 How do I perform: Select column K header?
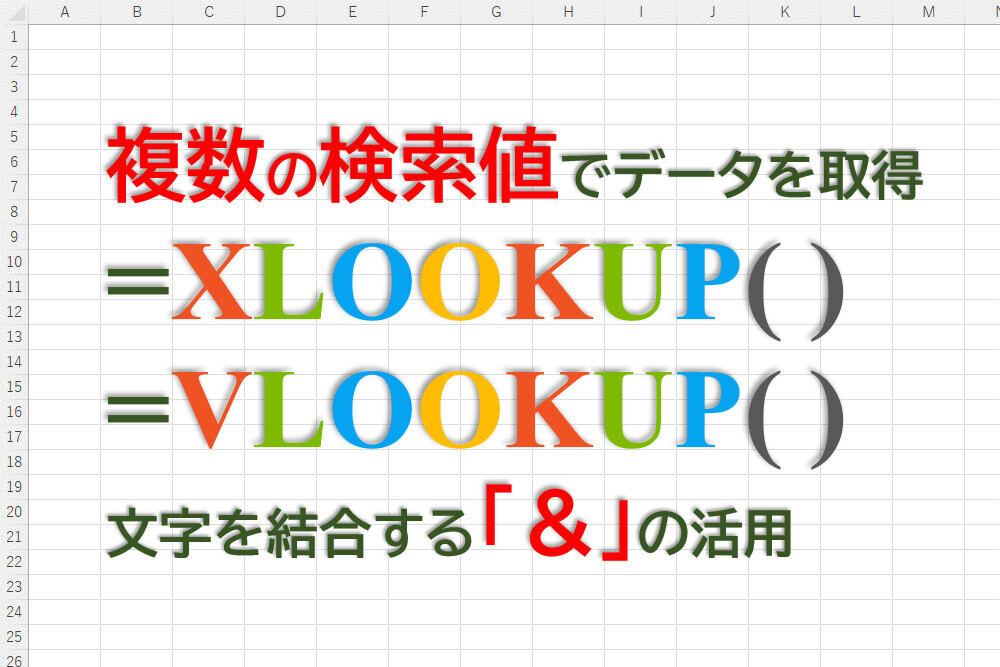pyautogui.click(x=785, y=12)
